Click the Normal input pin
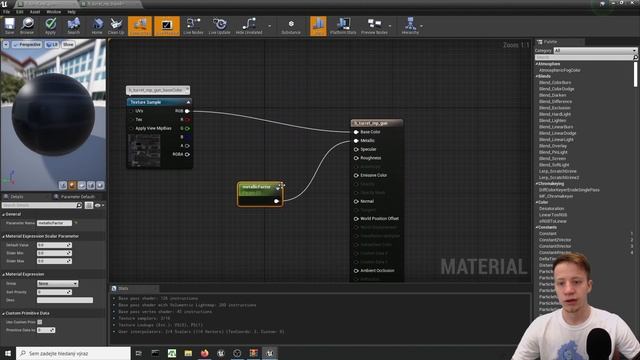The height and width of the screenshot is (360, 640). coord(356,201)
